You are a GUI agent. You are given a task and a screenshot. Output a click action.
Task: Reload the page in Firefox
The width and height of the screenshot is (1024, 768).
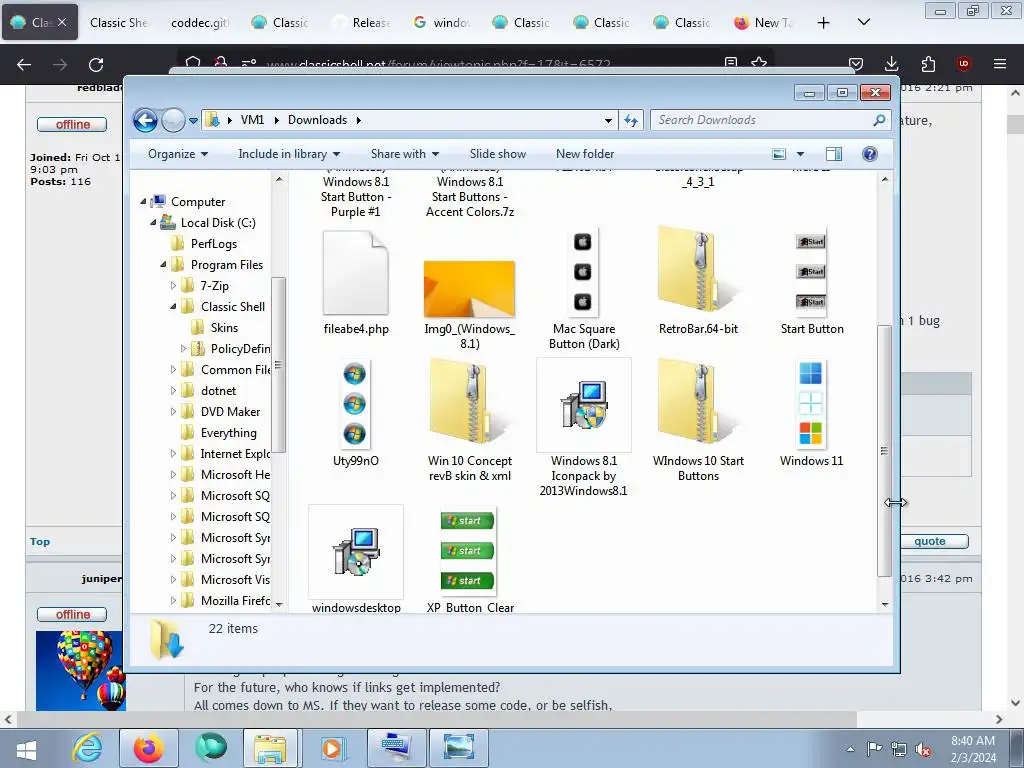96,65
